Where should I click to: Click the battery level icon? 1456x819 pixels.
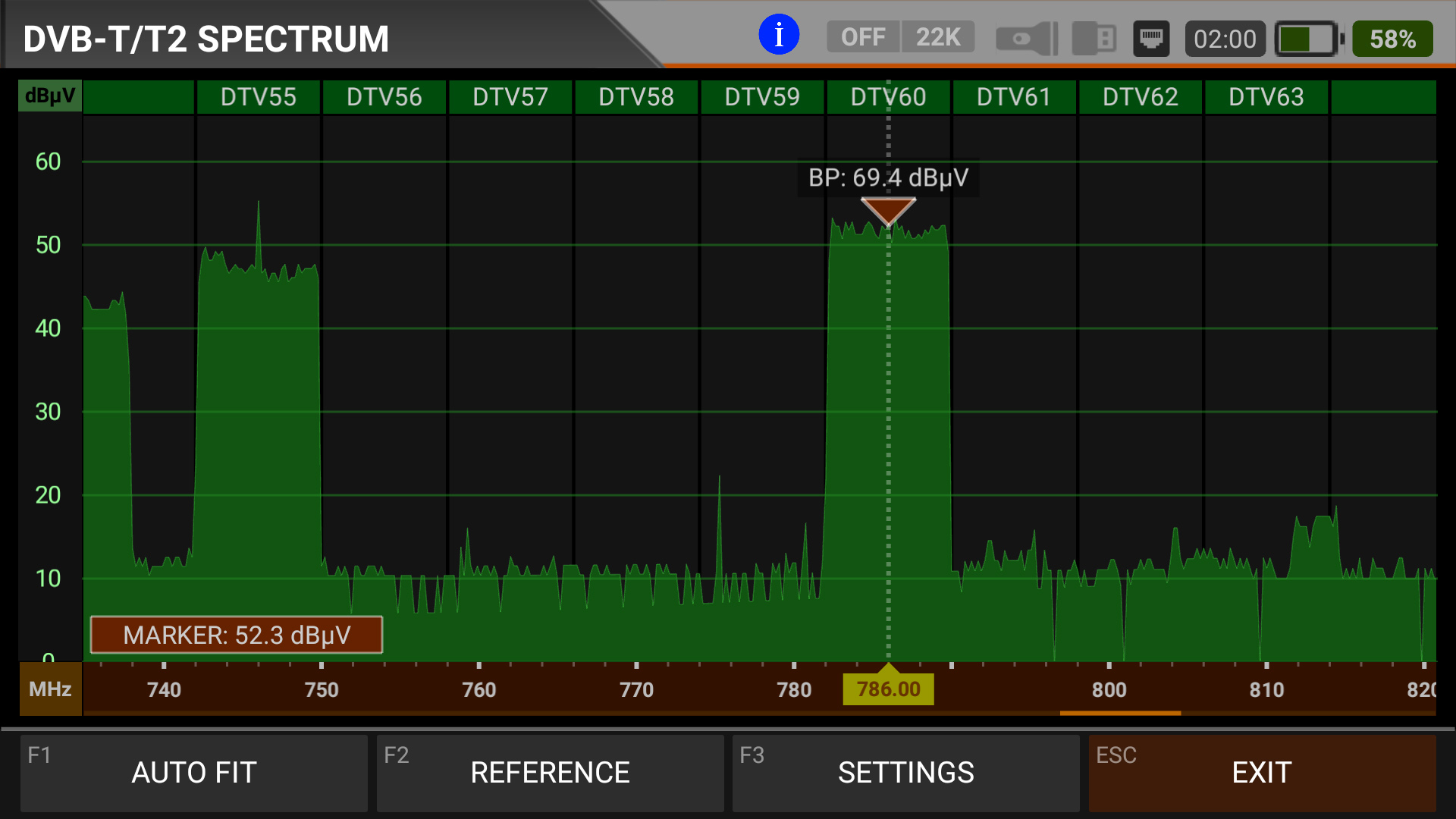(x=1309, y=39)
